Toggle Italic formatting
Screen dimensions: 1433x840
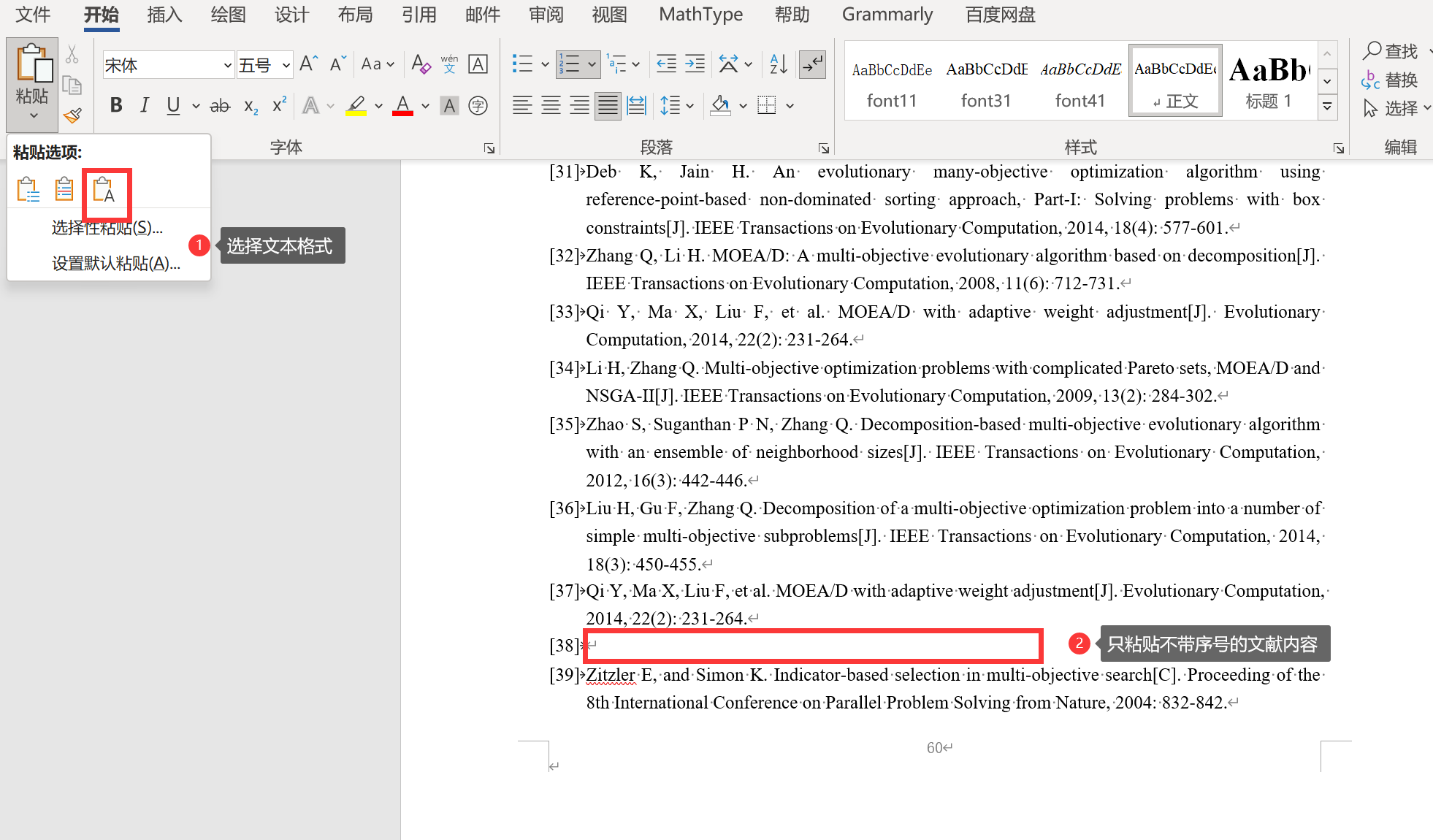pos(145,106)
